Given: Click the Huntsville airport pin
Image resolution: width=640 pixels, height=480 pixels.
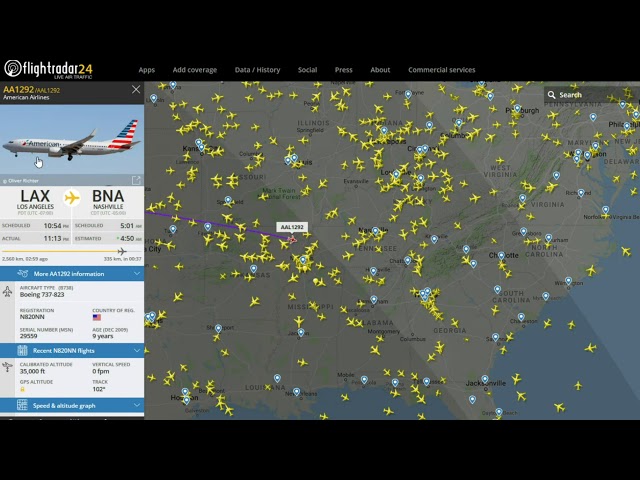Looking at the screenshot, I should (x=373, y=271).
